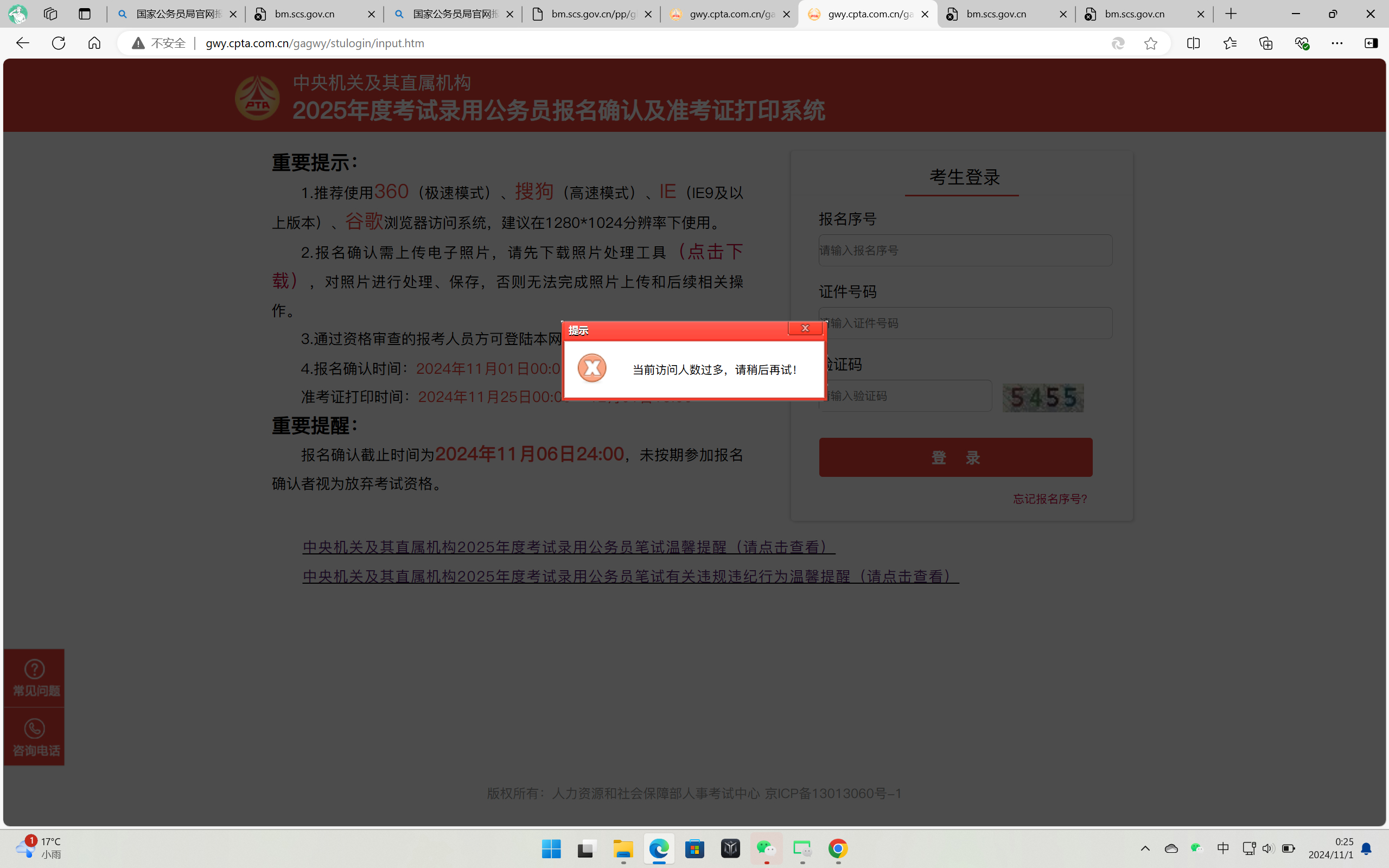Screen dimensions: 1389x868
Task: Switch to the first 国家公务员局官网 tab
Action: point(176,14)
